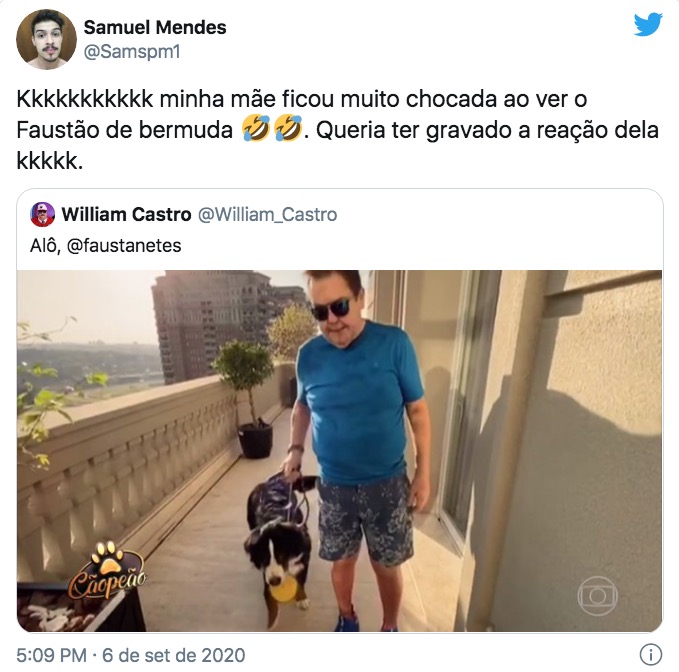Click the 6 de set de 2020 date
This screenshot has height=672, width=679.
pos(174,655)
